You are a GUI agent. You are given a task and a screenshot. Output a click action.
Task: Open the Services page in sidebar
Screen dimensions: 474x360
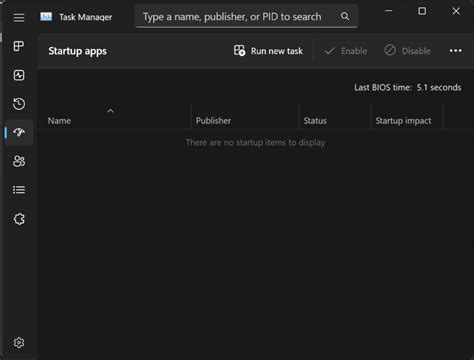[x=19, y=219]
